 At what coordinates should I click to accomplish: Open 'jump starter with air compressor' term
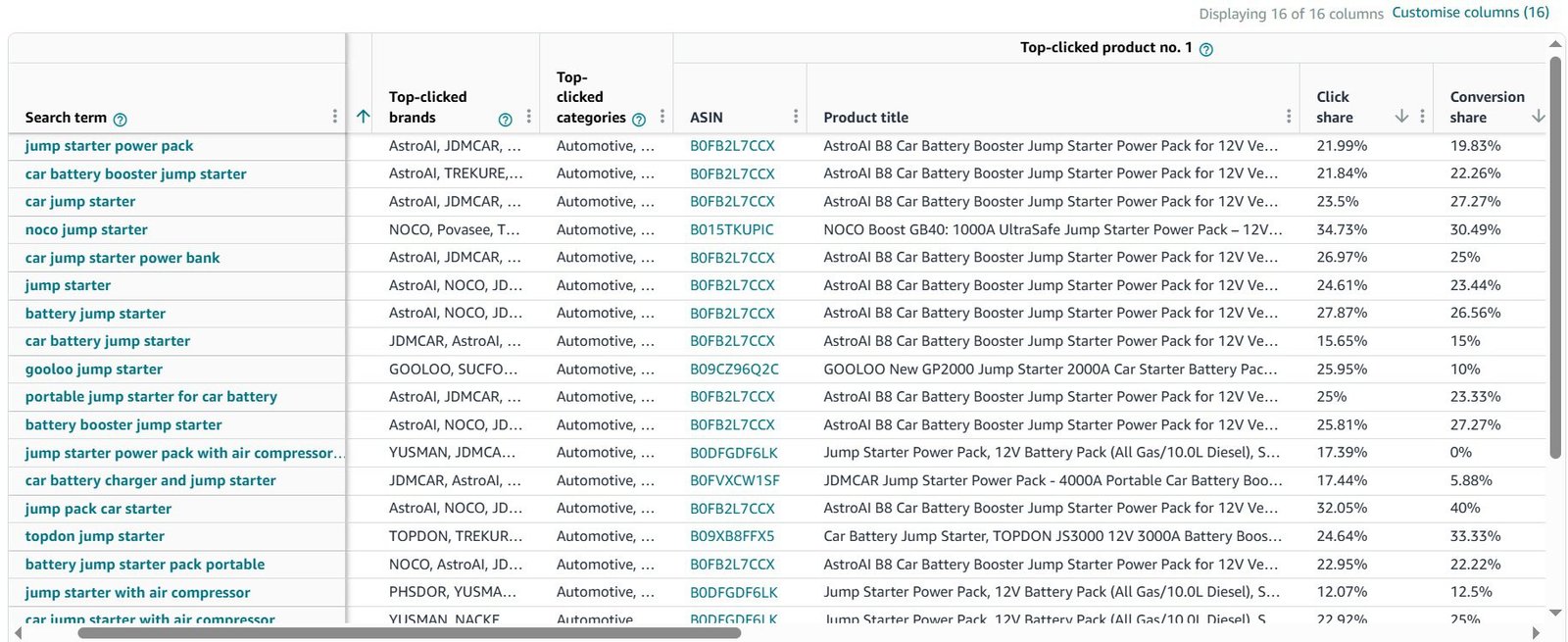click(137, 593)
